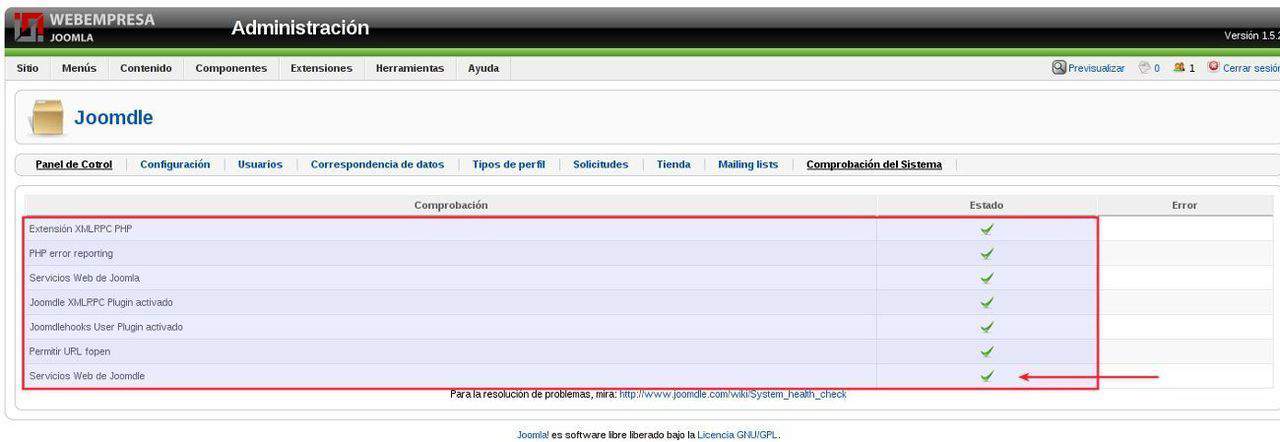Open the Mailing lists tab
The image size is (1280, 442).
tap(748, 164)
